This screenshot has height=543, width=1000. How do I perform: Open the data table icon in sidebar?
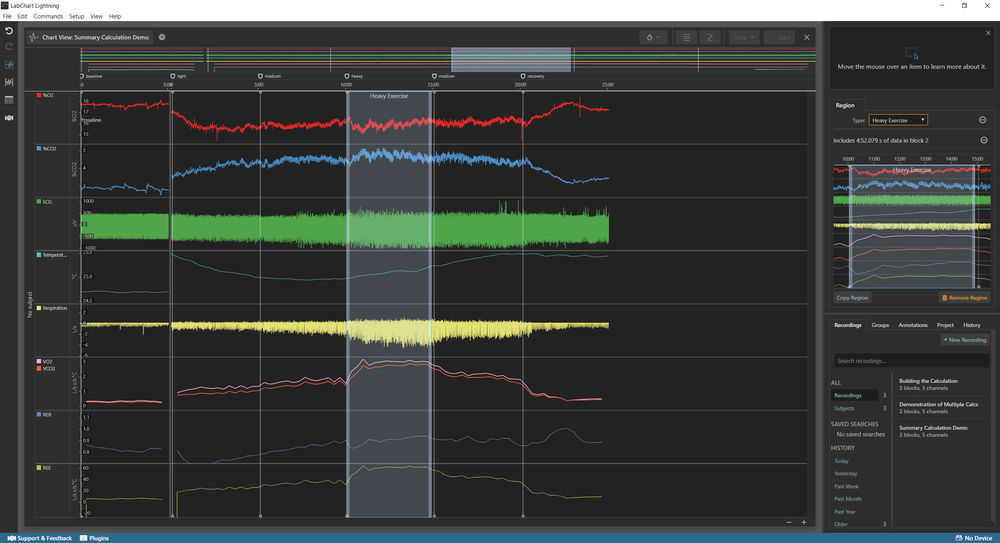9,100
